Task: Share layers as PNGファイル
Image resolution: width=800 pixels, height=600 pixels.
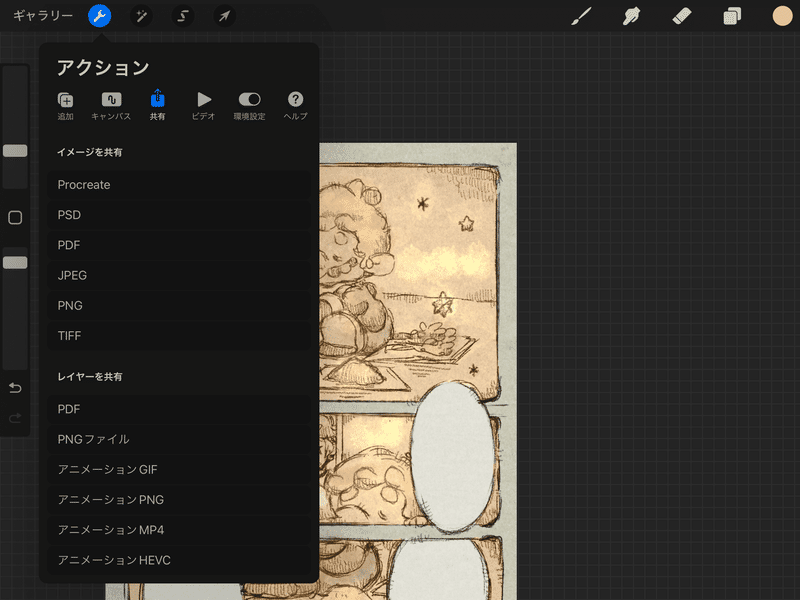Action: (179, 439)
